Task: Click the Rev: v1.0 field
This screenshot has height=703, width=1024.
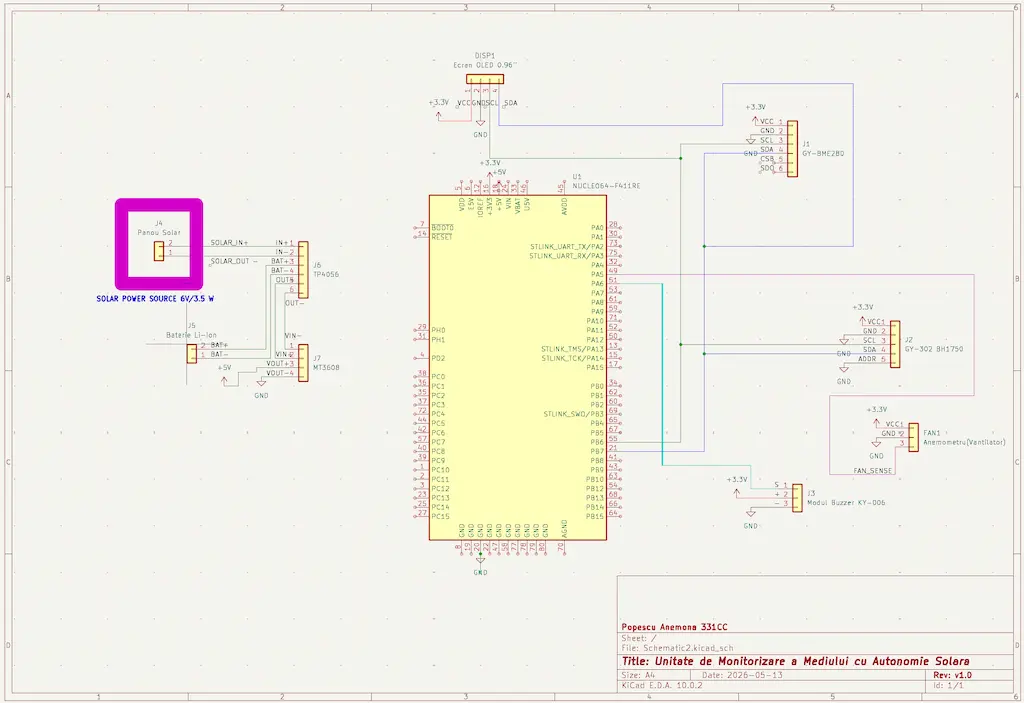Action: [952, 676]
